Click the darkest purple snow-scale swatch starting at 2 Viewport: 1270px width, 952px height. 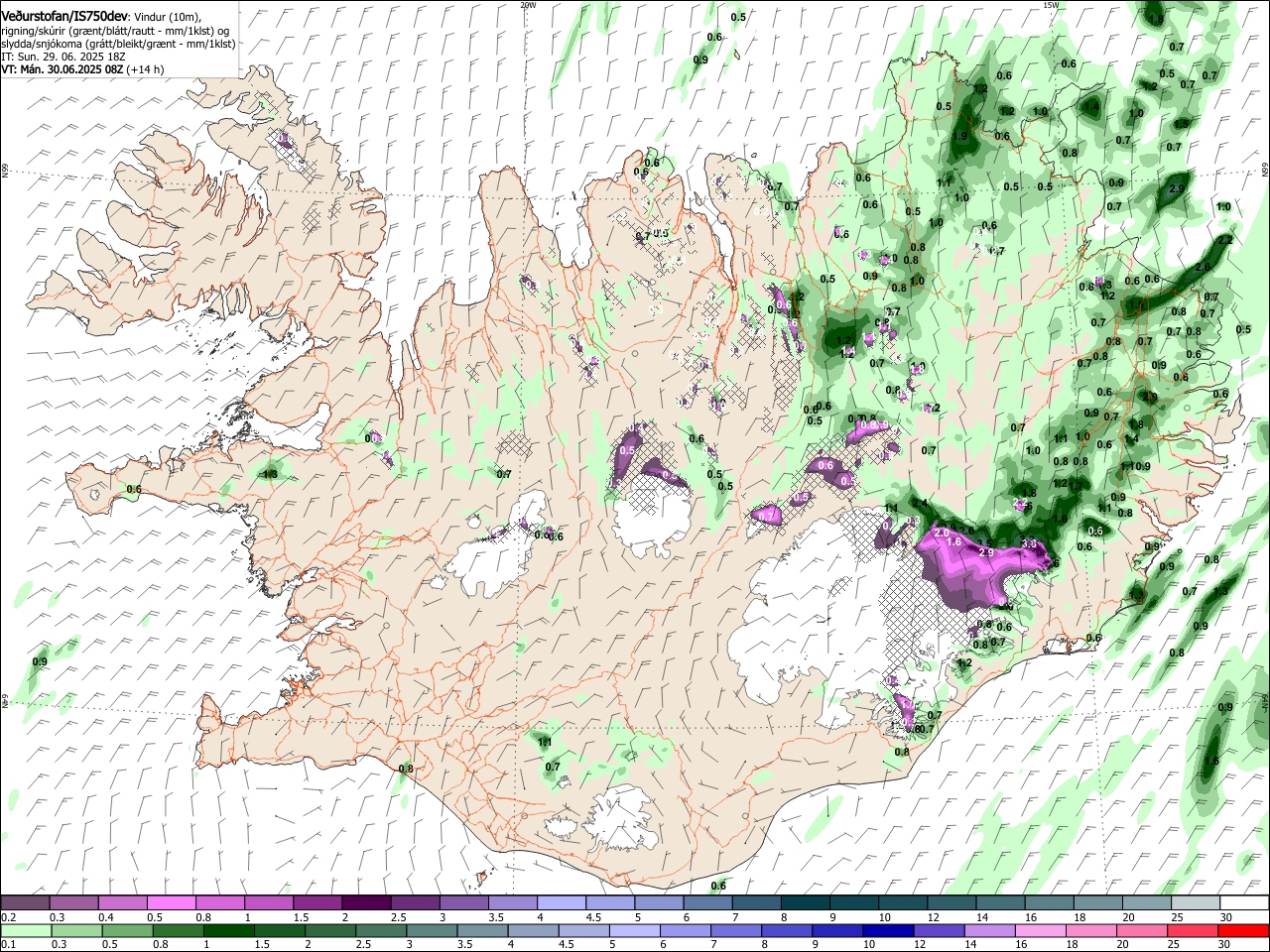(x=366, y=902)
